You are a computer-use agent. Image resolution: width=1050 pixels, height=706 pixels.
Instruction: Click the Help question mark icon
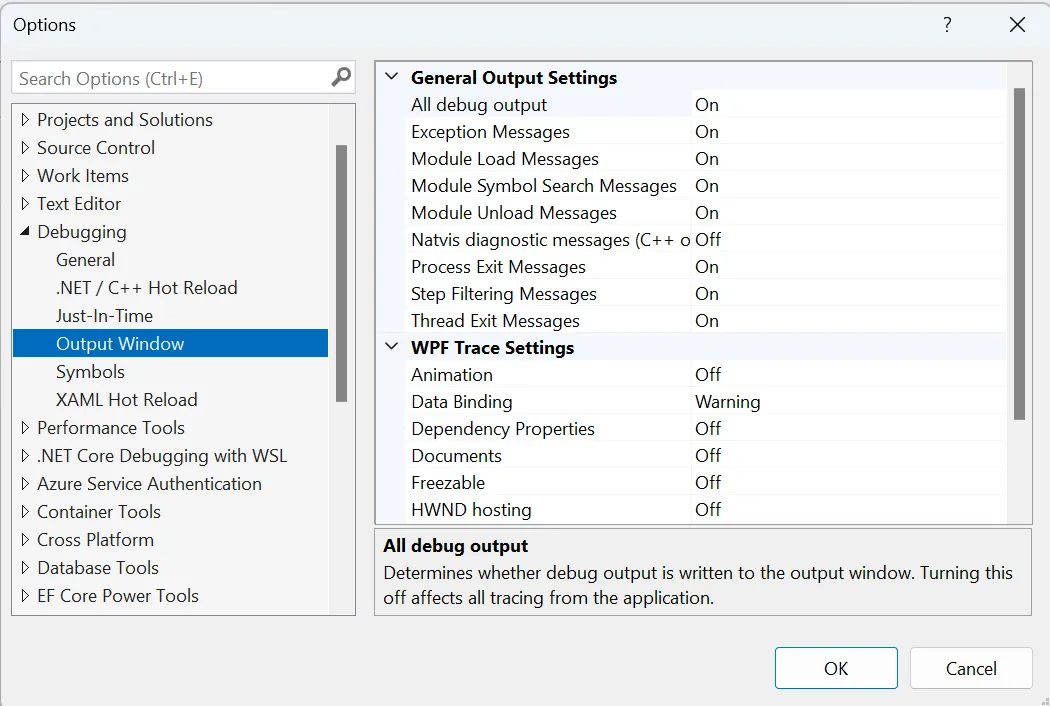tap(947, 25)
